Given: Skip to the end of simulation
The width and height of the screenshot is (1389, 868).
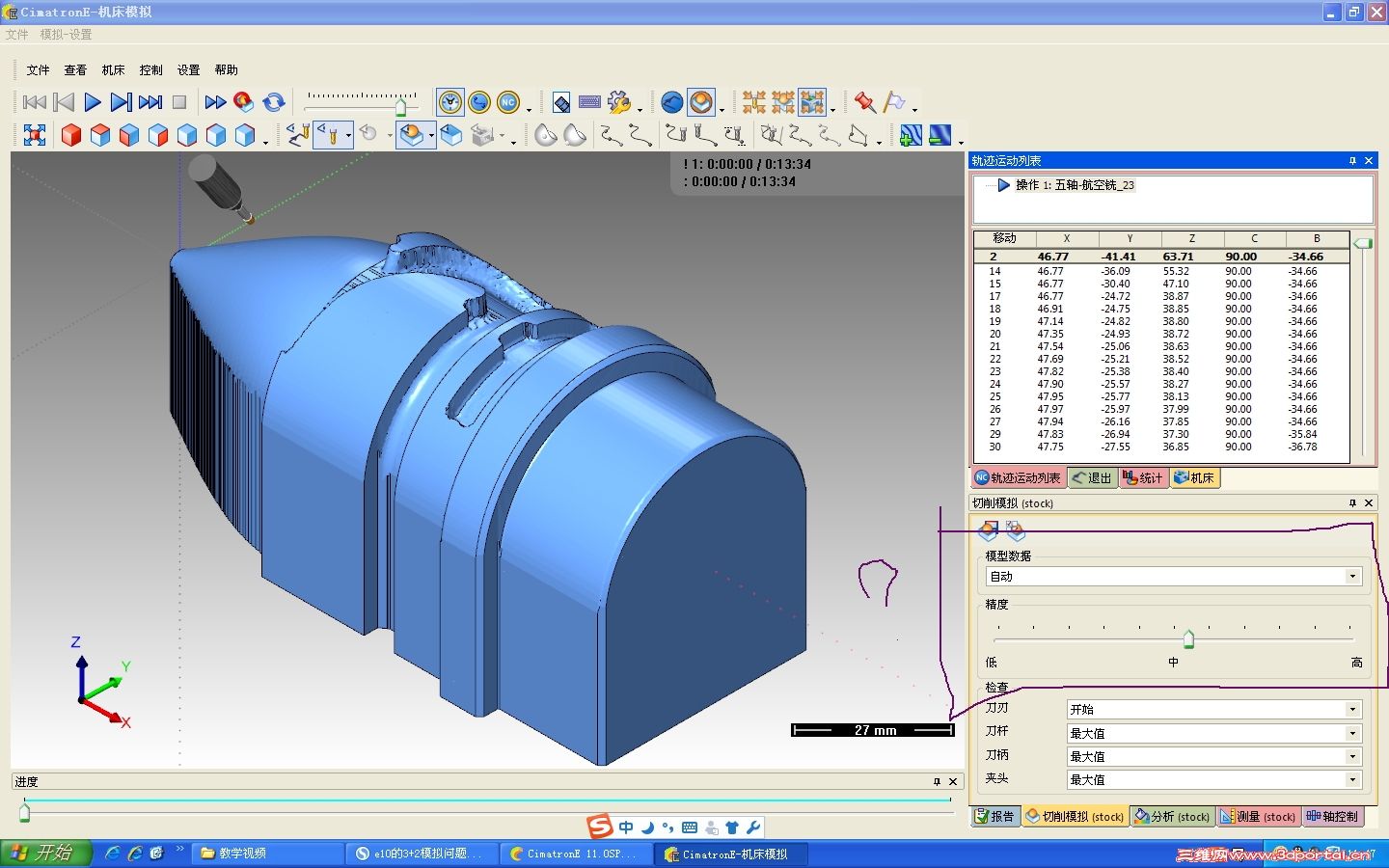Looking at the screenshot, I should coord(150,102).
